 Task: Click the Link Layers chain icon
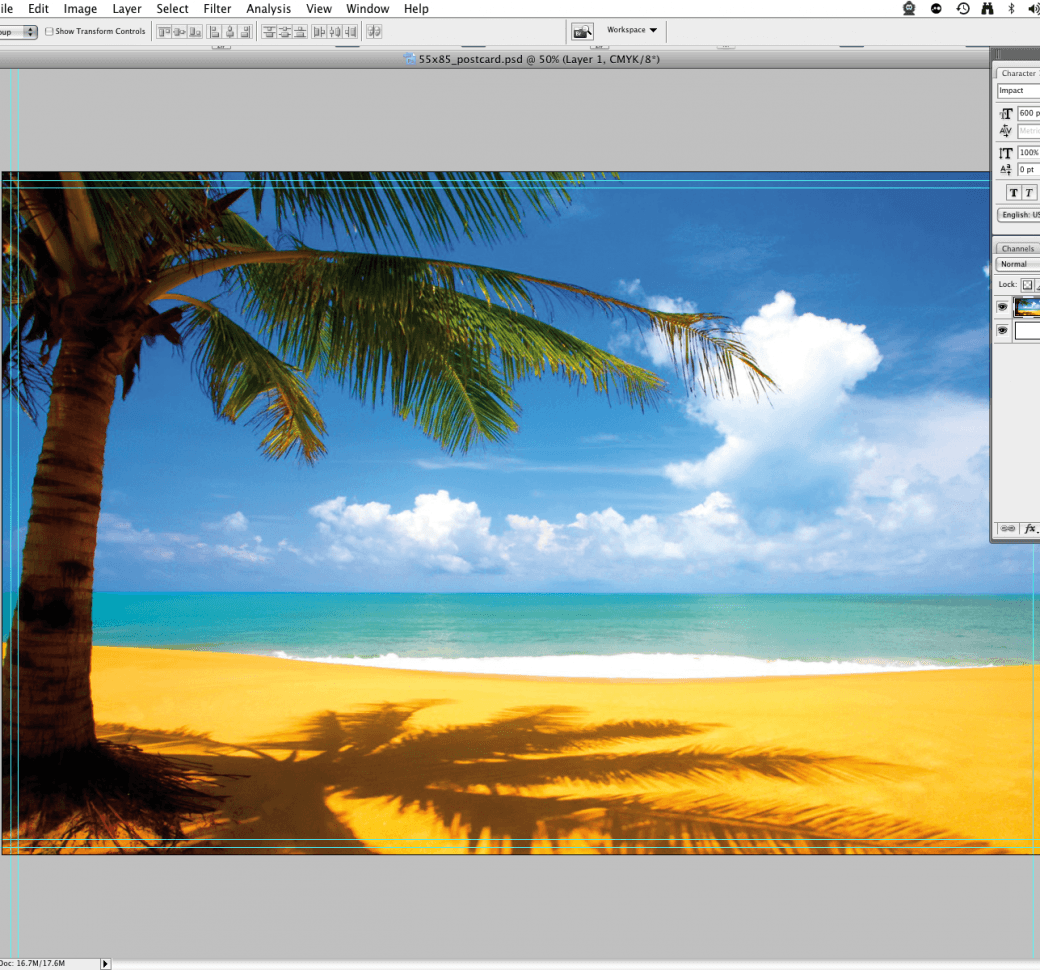coord(1008,528)
